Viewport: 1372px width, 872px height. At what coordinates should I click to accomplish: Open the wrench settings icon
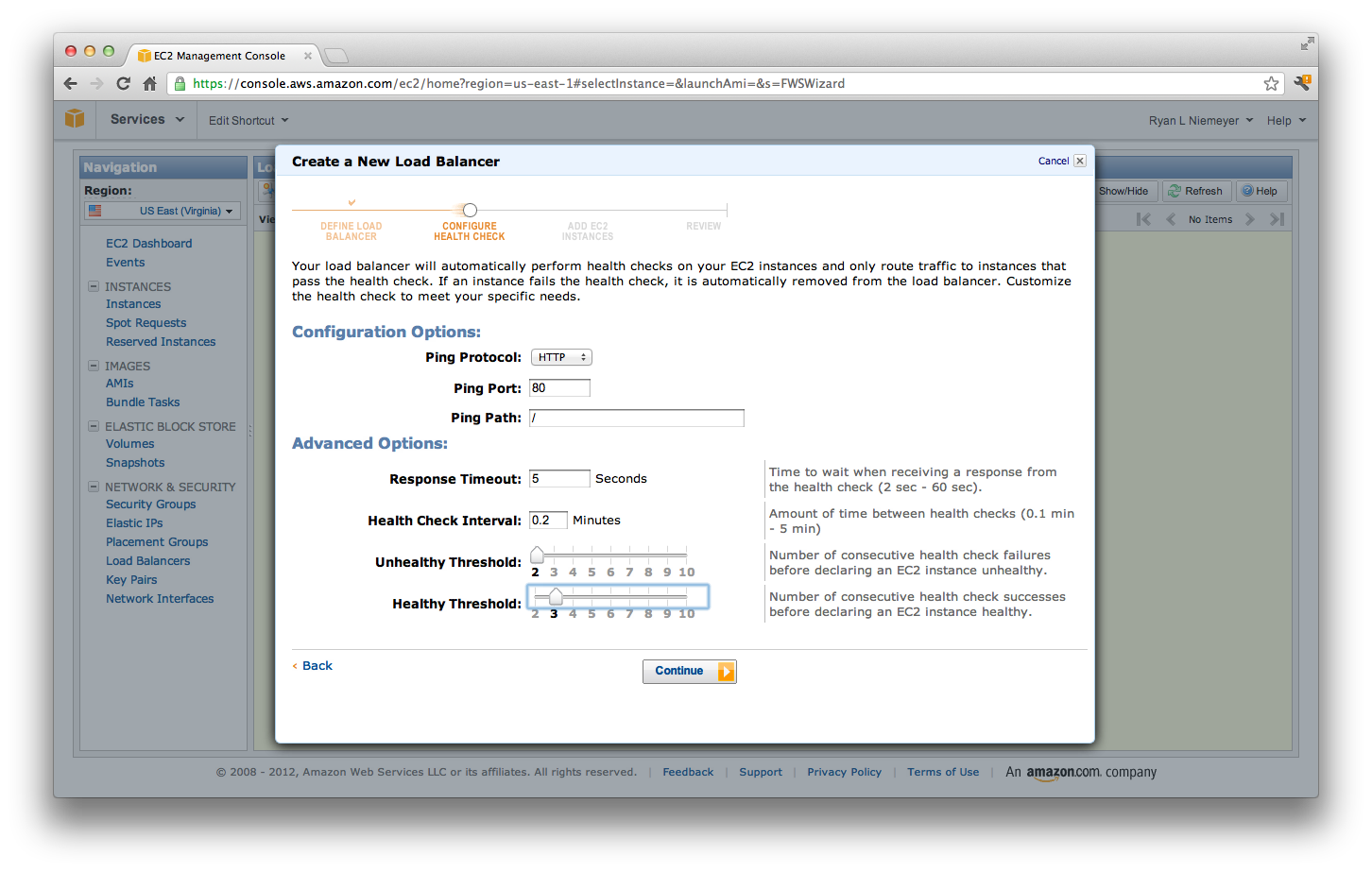pyautogui.click(x=1302, y=83)
